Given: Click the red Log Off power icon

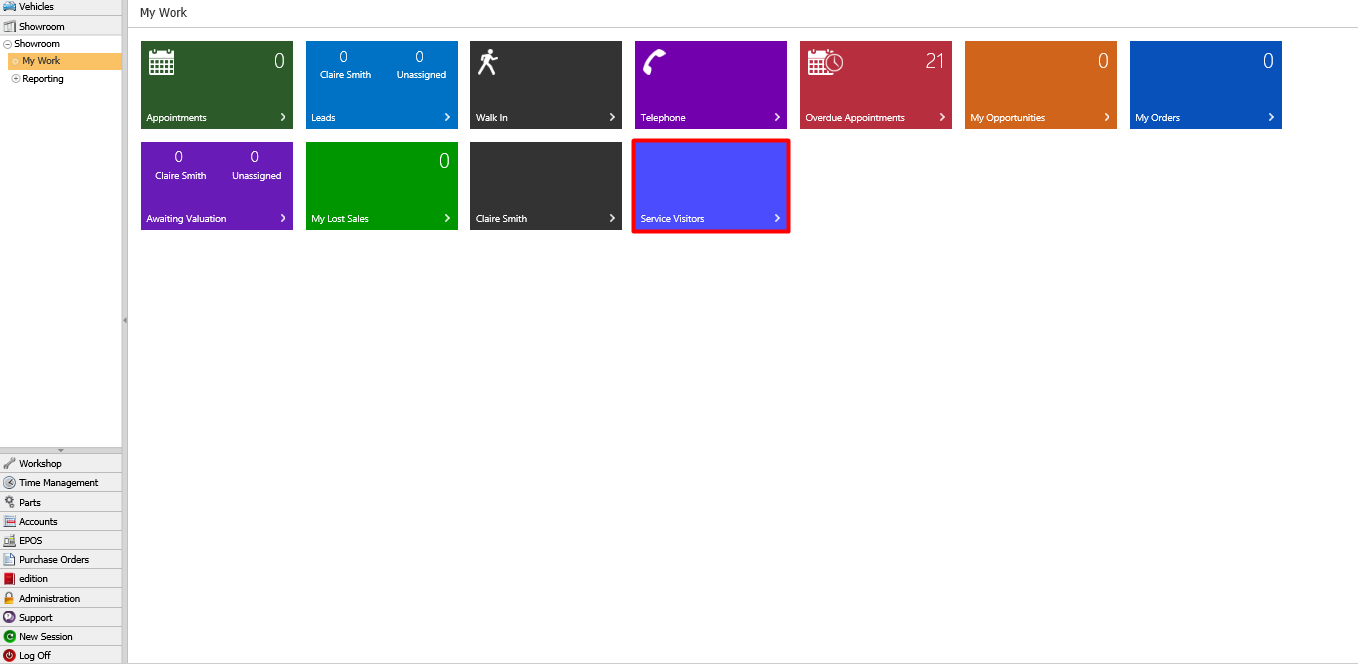Looking at the screenshot, I should [x=9, y=655].
